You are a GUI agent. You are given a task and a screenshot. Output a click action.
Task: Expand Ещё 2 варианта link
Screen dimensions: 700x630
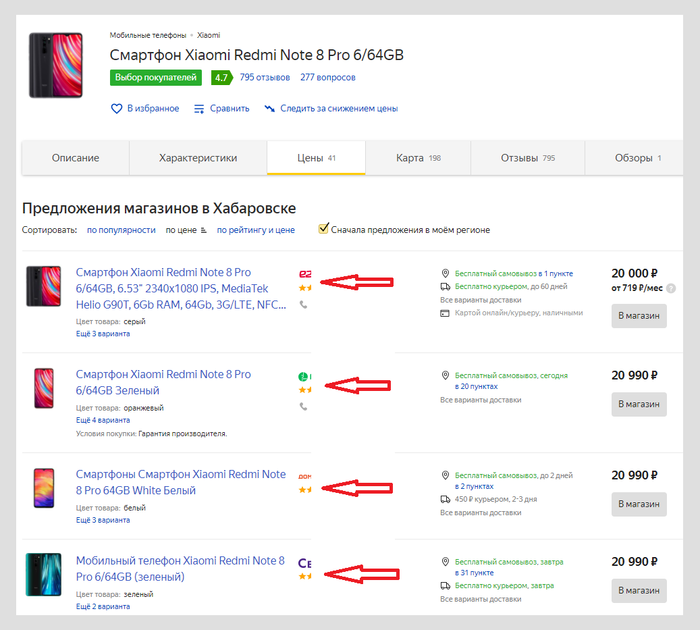(103, 607)
